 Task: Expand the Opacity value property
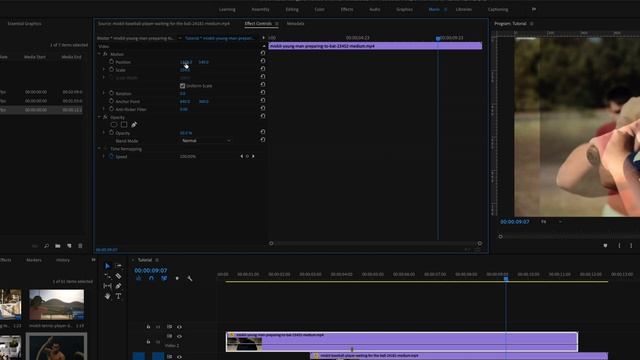(104, 133)
